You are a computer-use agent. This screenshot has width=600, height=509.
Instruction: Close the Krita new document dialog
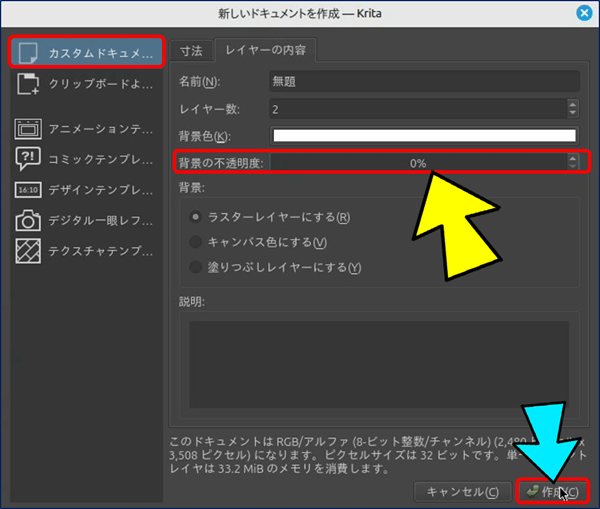click(583, 14)
